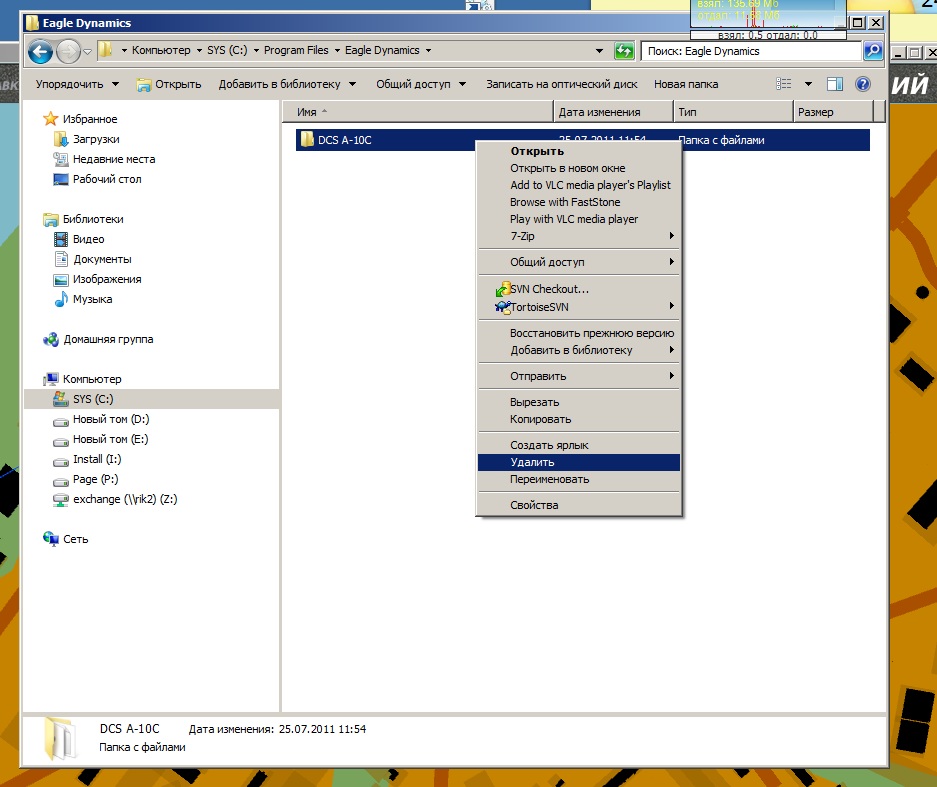
Task: Open the exchange (\\rik2) (Z:) network drive
Action: tap(115, 499)
